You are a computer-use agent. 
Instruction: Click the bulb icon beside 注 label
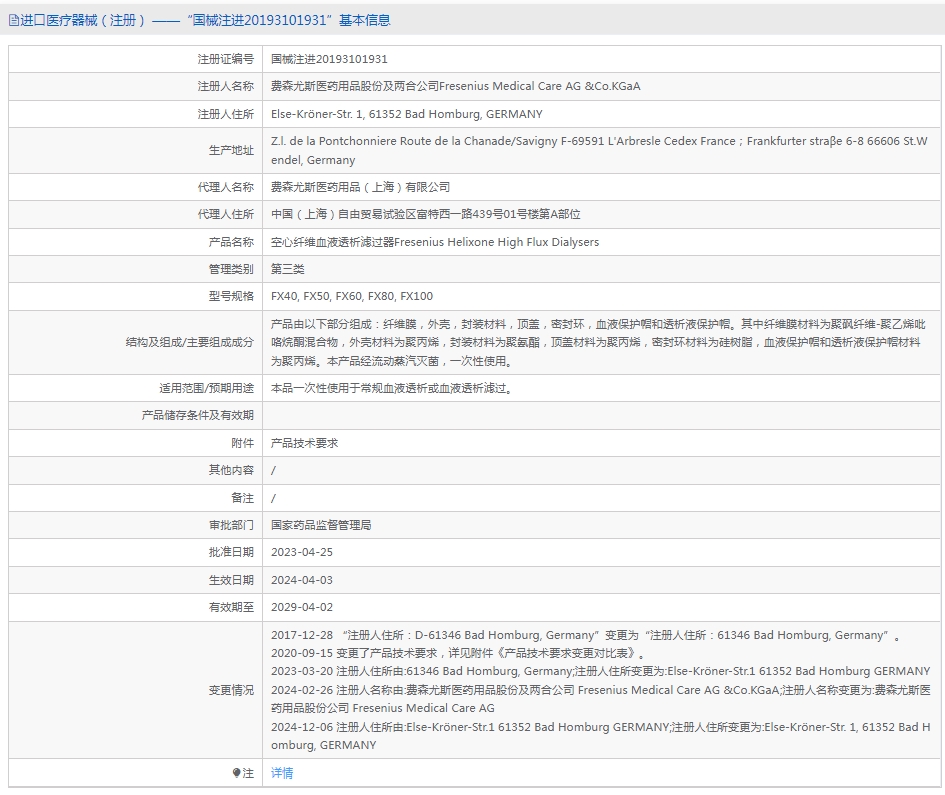pyautogui.click(x=236, y=773)
